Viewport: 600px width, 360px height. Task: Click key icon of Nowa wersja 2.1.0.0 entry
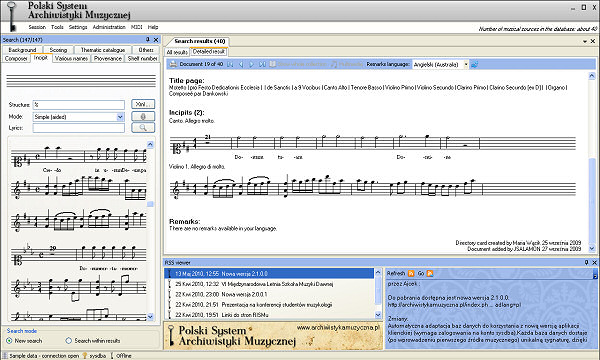coord(170,274)
